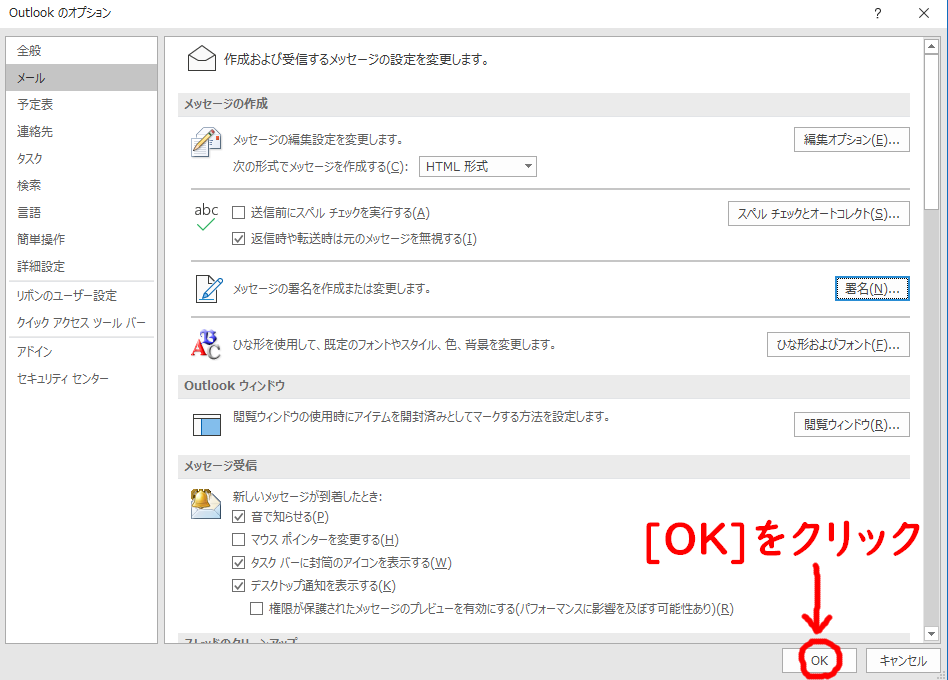Click ひな形およびフォント(F)... button
Image resolution: width=948 pixels, height=680 pixels.
tap(838, 345)
